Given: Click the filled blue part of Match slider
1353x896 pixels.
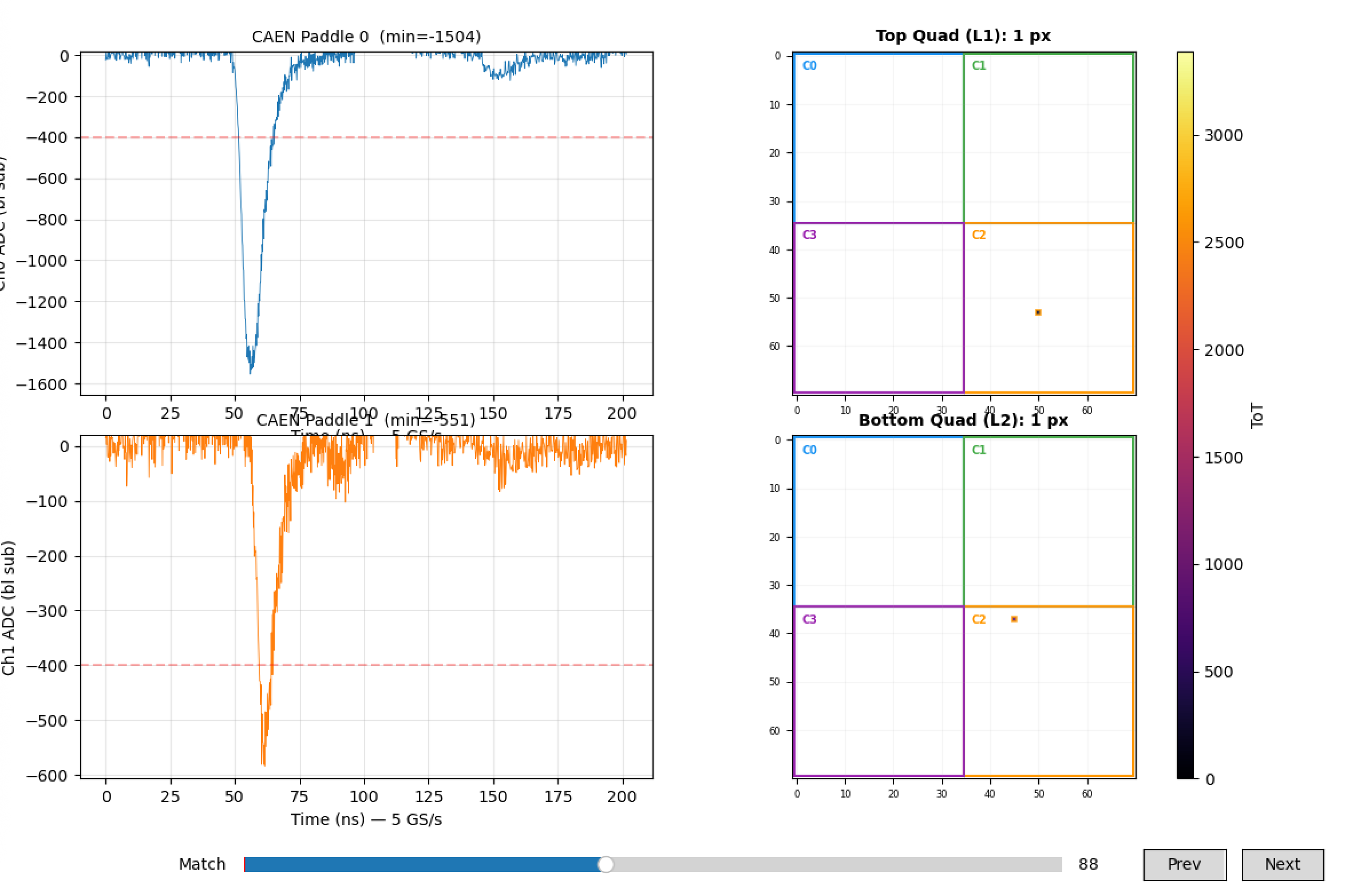Looking at the screenshot, I should click(424, 864).
